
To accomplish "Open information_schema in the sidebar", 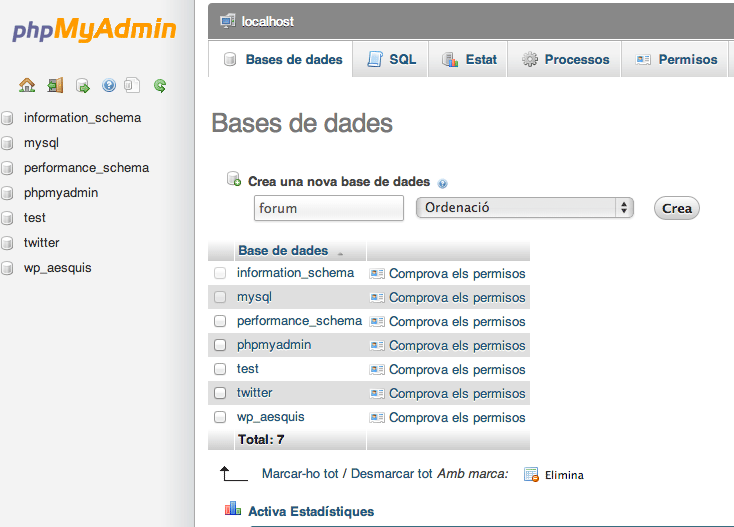I will (82, 118).
